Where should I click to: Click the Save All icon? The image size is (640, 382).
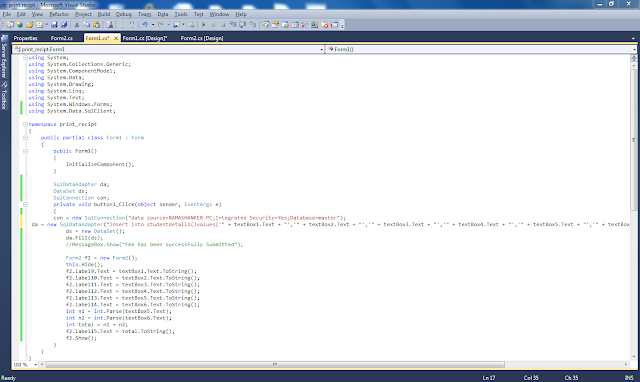[x=64, y=24]
